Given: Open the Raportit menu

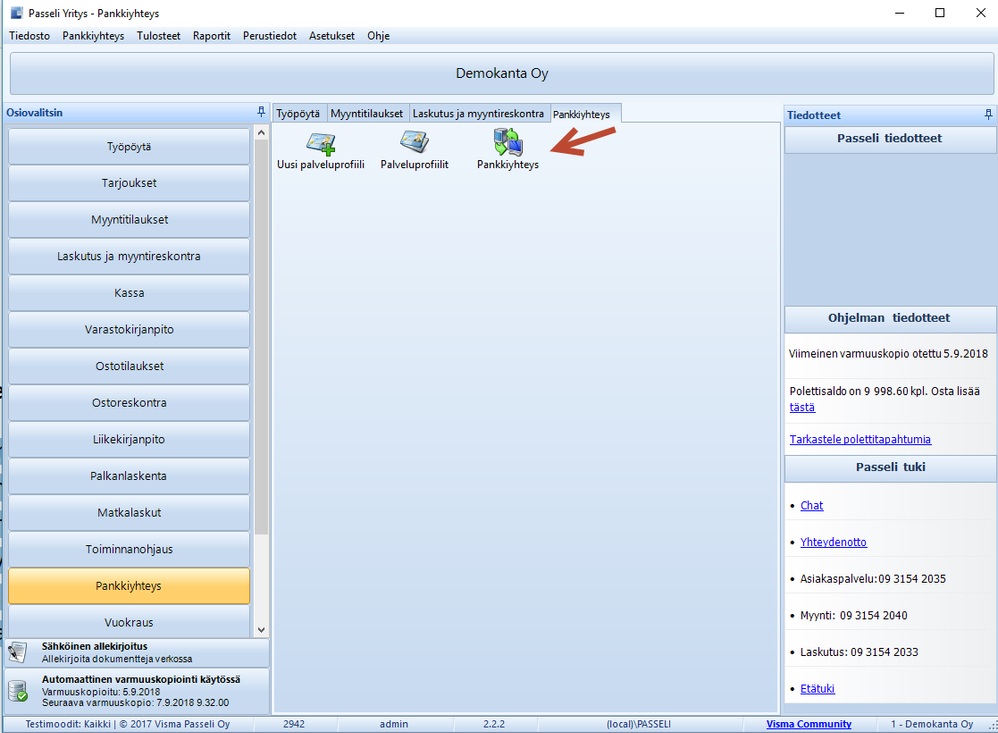Looking at the screenshot, I should 211,36.
